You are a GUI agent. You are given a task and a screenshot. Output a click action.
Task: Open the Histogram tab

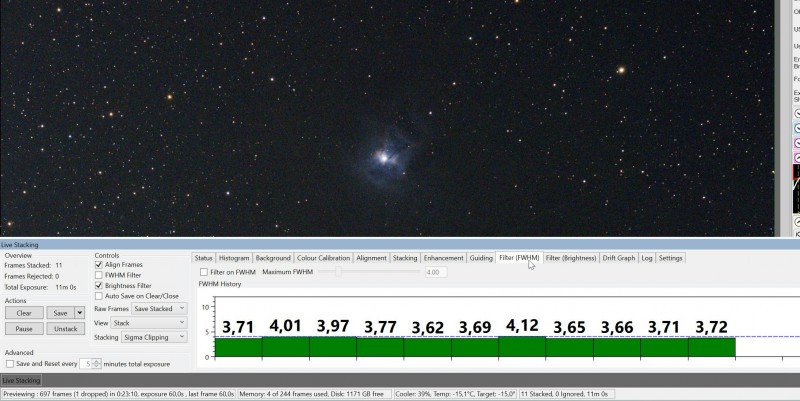(234, 258)
